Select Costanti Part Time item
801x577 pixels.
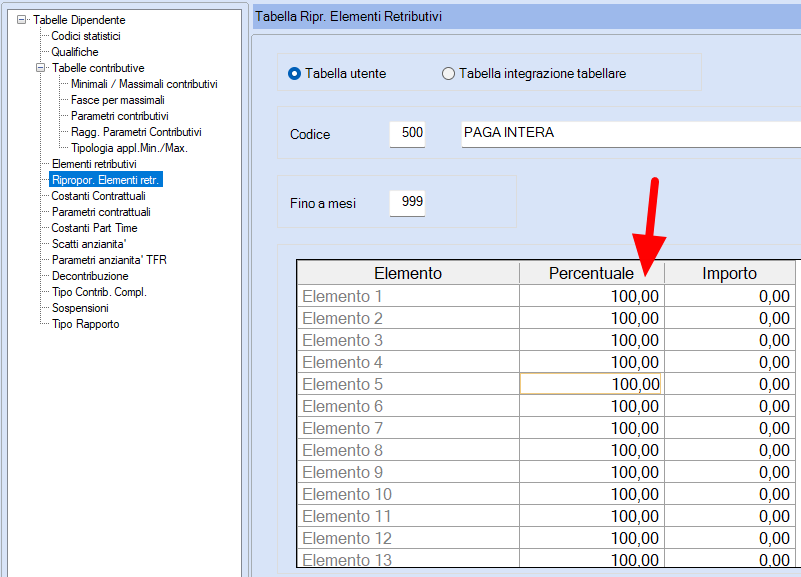tap(95, 228)
